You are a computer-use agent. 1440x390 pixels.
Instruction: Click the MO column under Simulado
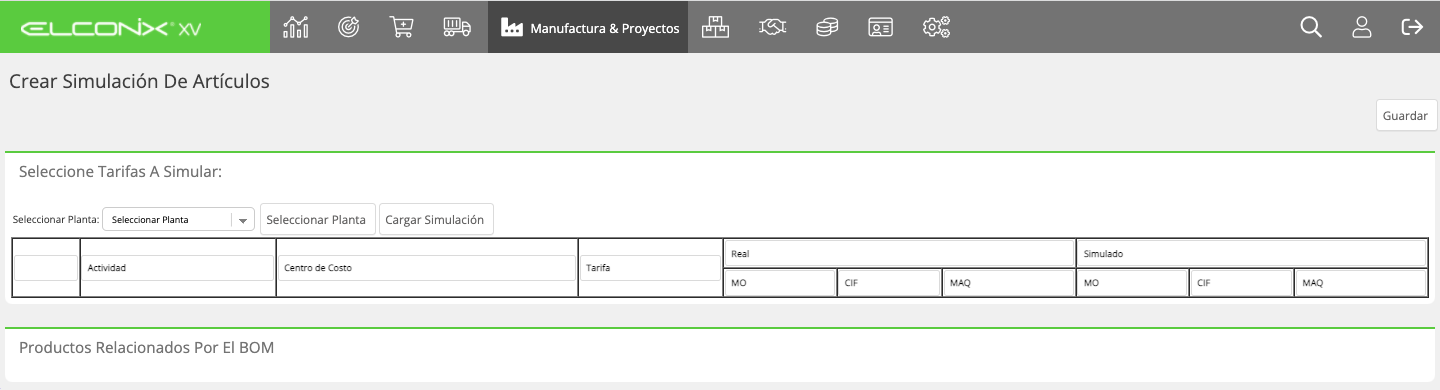1132,283
